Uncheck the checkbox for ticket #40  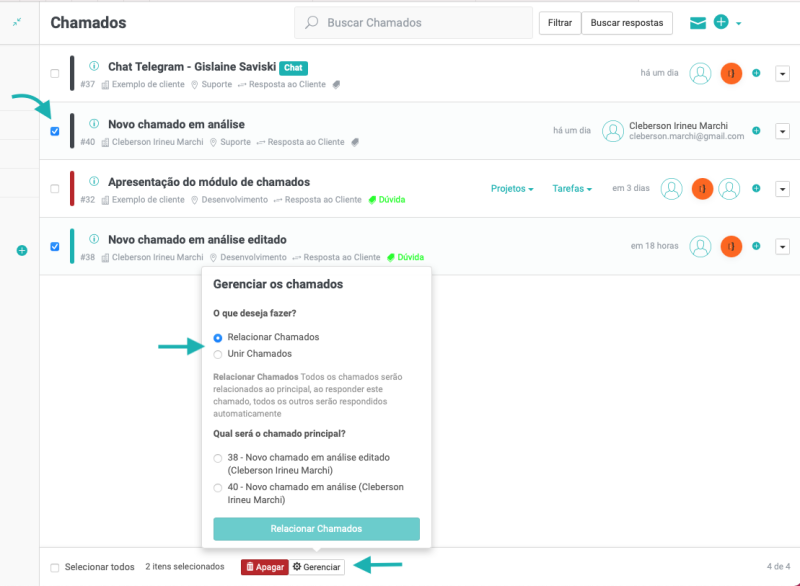55,131
